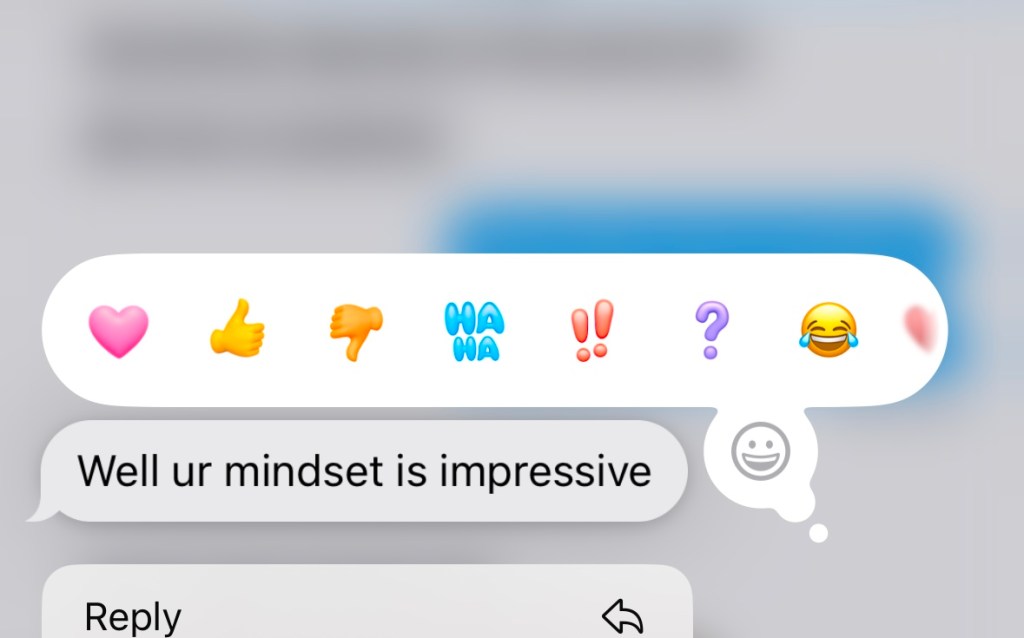Tap the small white dot under the smiley bubble
The image size is (1024, 638).
coord(818,534)
